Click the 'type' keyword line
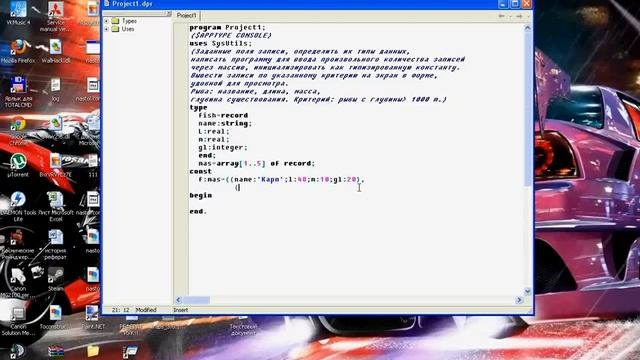The height and width of the screenshot is (360, 640). (198, 107)
